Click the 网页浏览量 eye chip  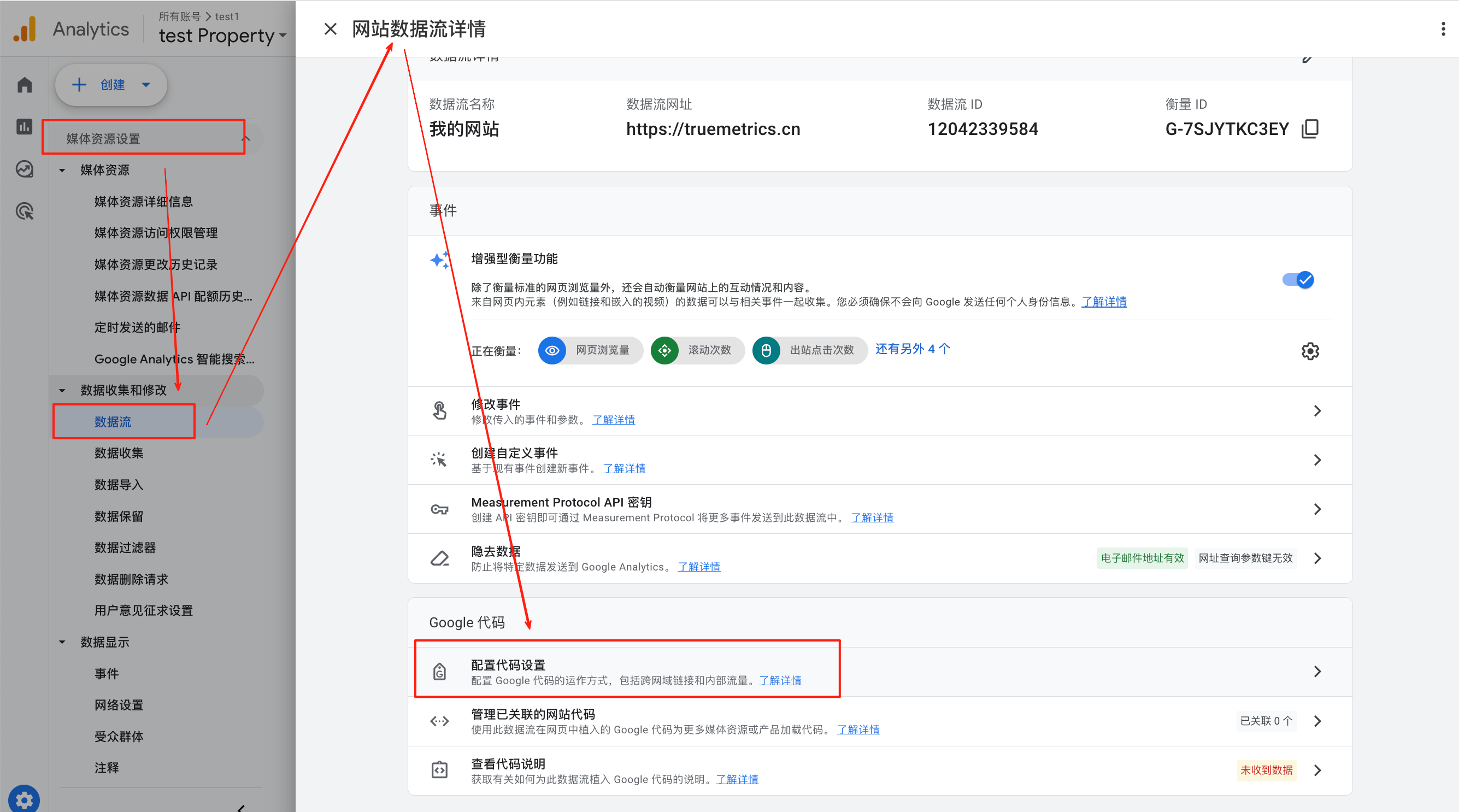click(590, 350)
